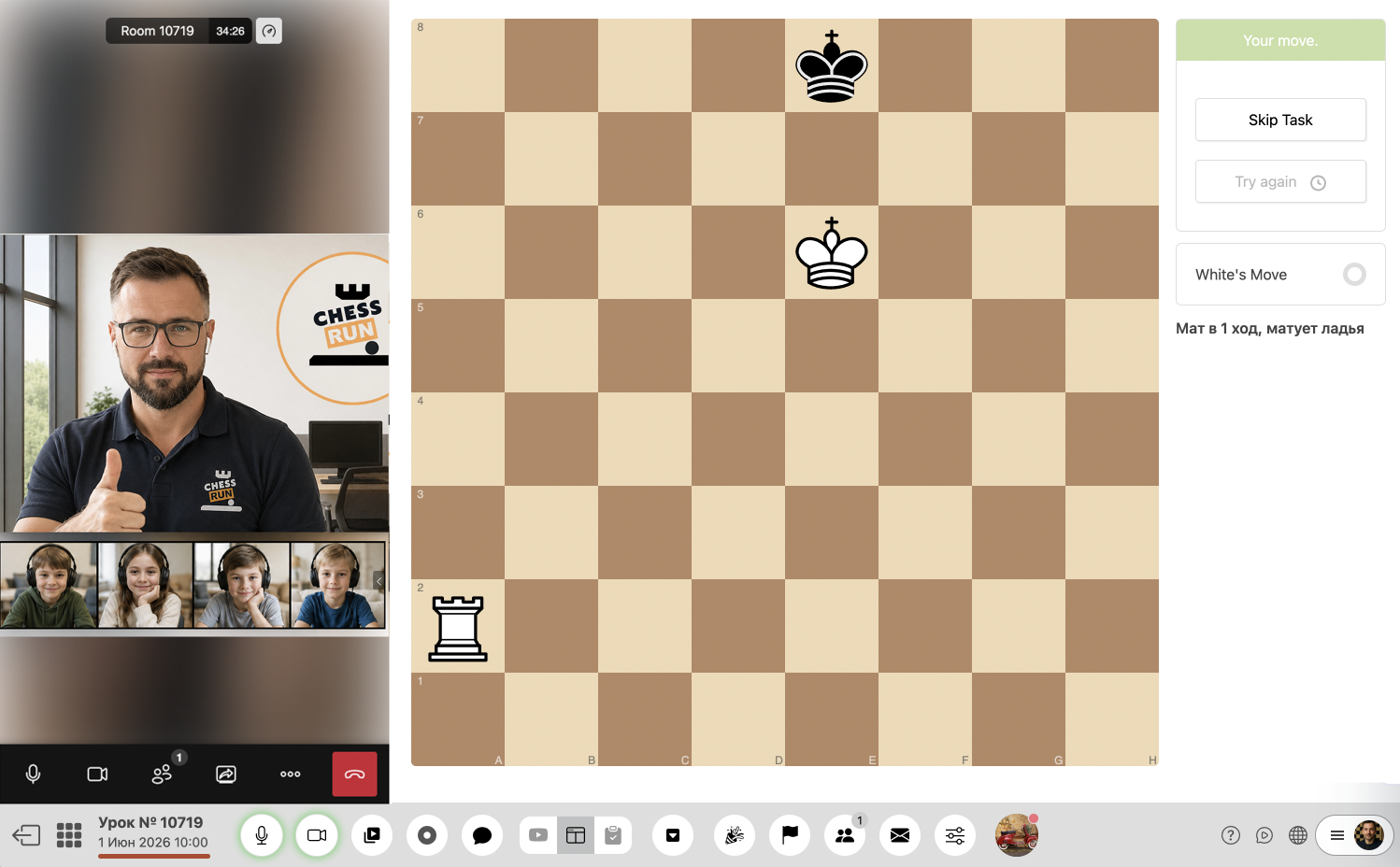
Task: Select the girl student's video thumbnail
Action: click(x=145, y=585)
